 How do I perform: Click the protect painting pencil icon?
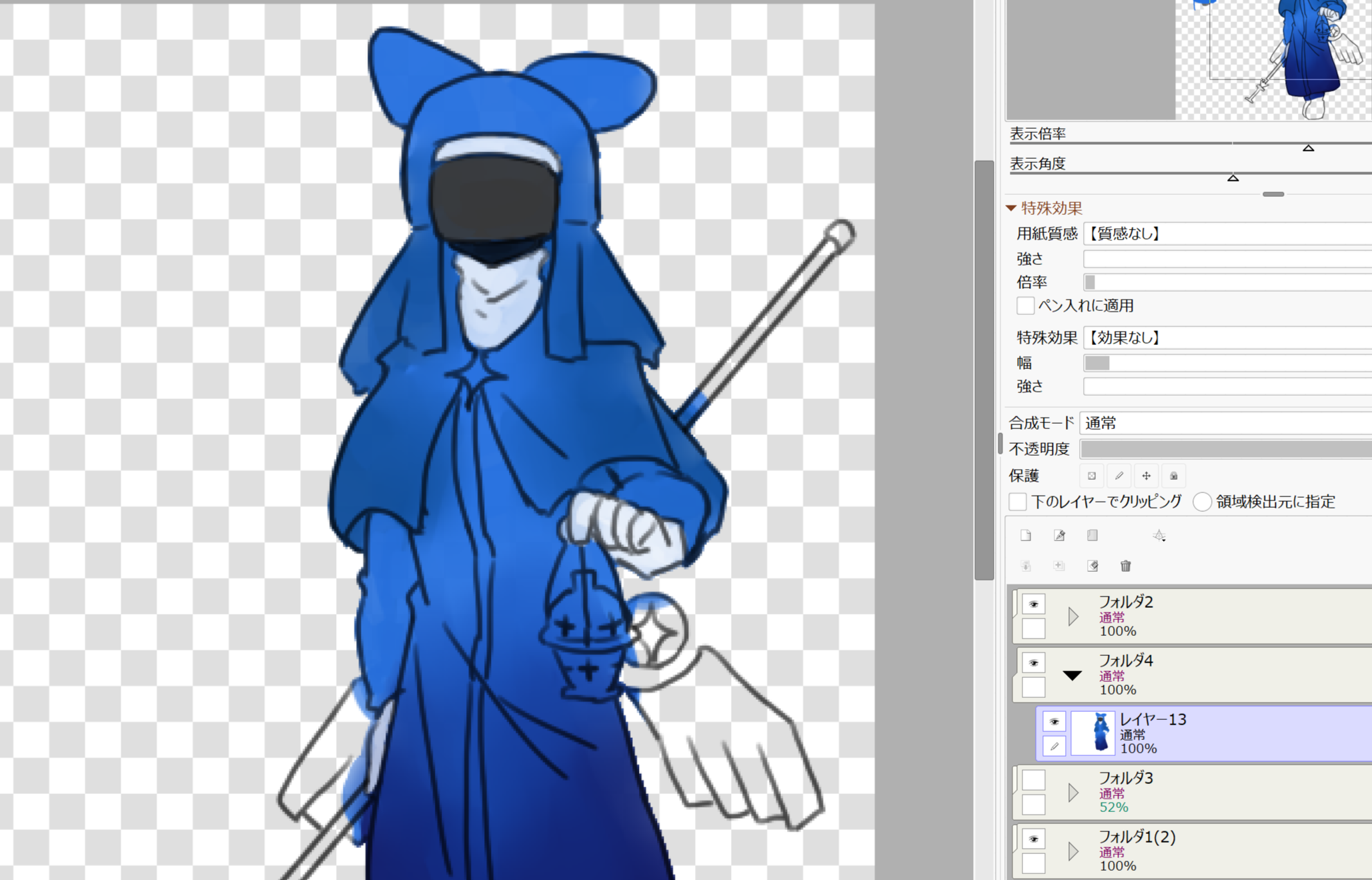click(x=1119, y=476)
